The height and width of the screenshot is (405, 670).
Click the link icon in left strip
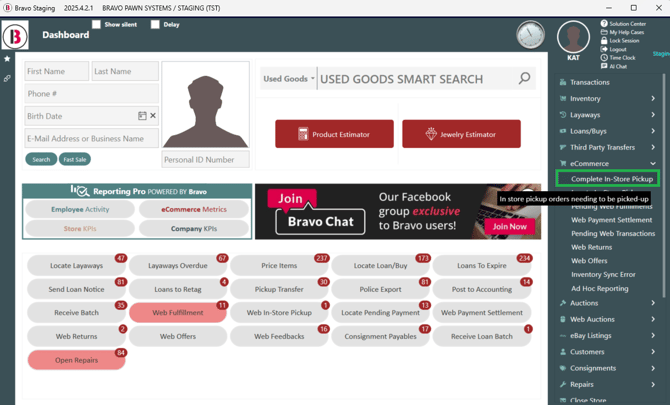[x=7, y=79]
